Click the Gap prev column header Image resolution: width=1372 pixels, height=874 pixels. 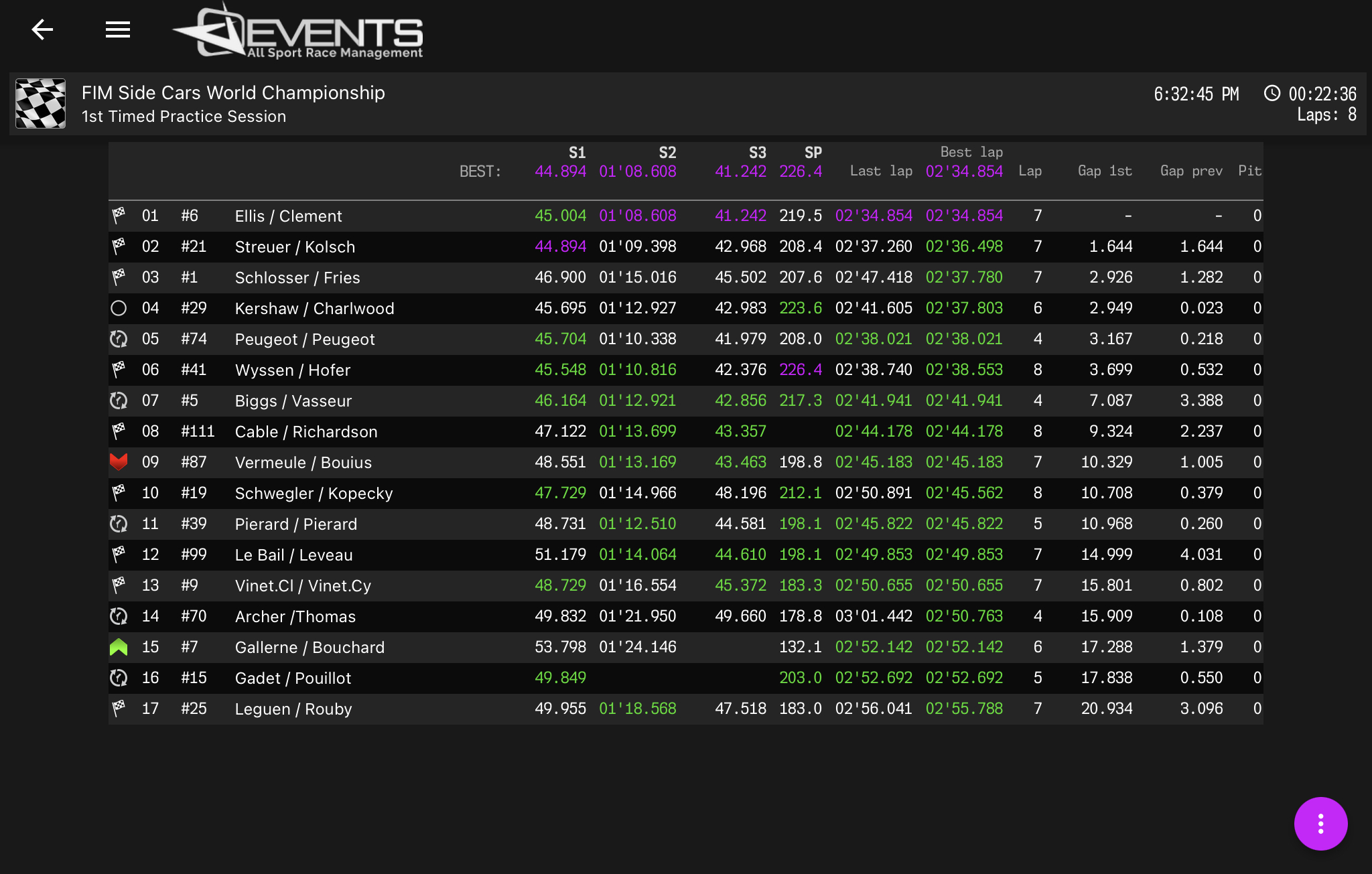point(1191,171)
